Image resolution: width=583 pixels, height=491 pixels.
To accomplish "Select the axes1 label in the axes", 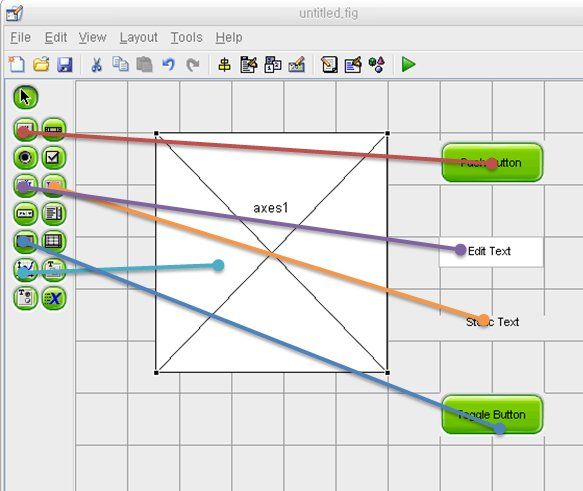I will [x=271, y=208].
